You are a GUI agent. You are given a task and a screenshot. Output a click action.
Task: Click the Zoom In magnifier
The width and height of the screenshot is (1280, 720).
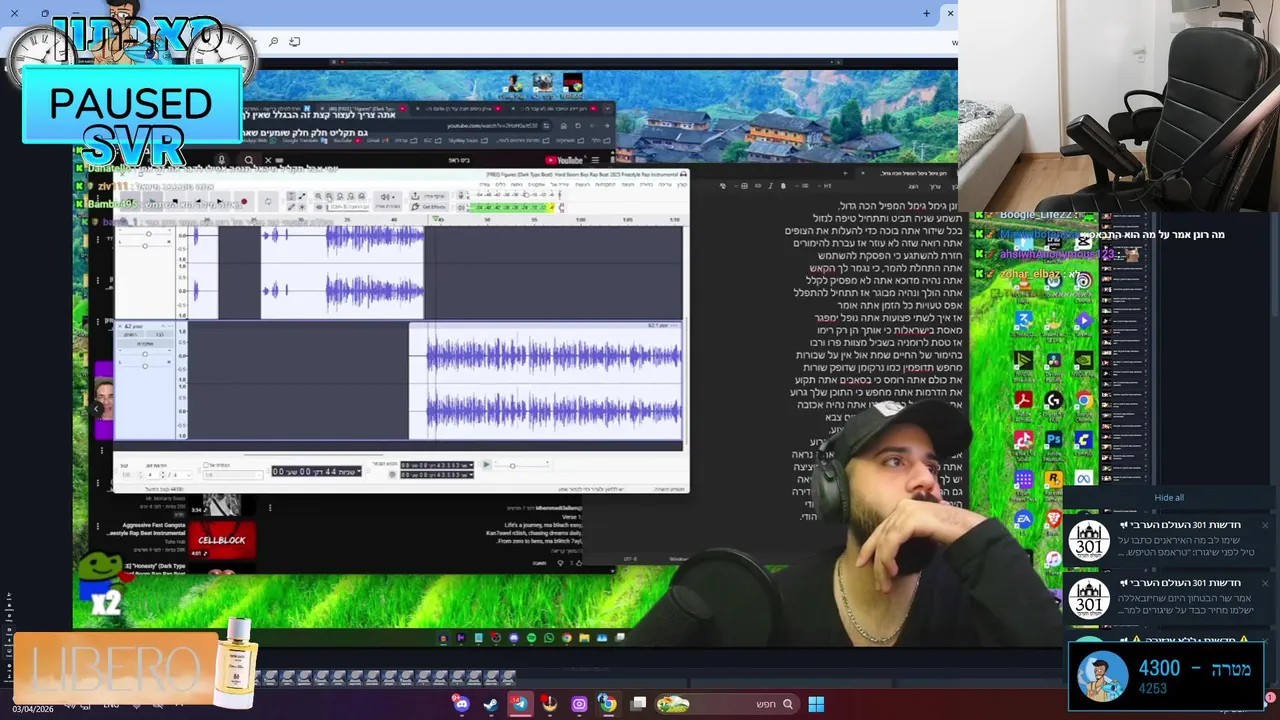pos(318,196)
